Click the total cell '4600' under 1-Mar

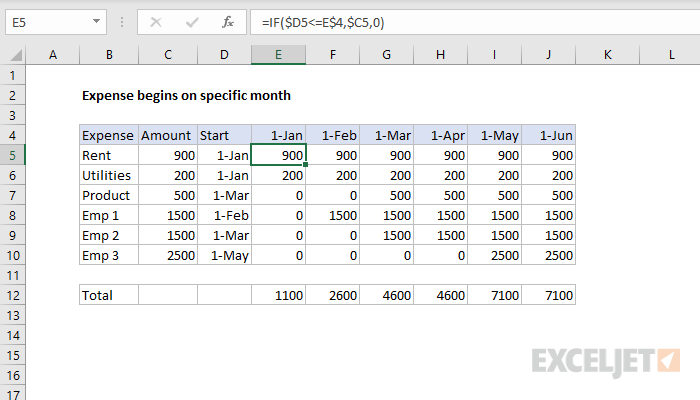click(x=387, y=295)
